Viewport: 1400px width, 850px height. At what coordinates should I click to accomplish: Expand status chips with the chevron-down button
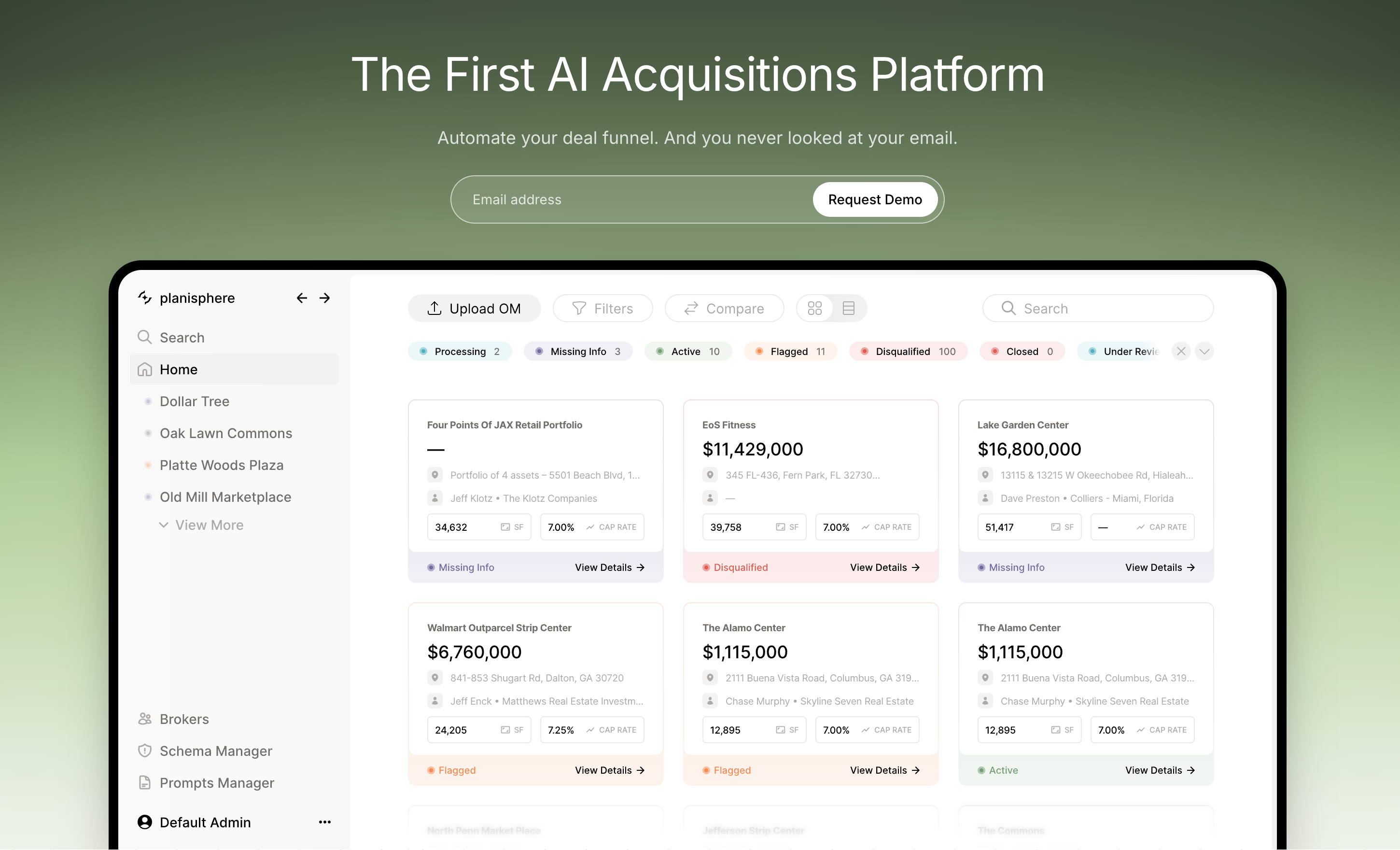pyautogui.click(x=1204, y=352)
